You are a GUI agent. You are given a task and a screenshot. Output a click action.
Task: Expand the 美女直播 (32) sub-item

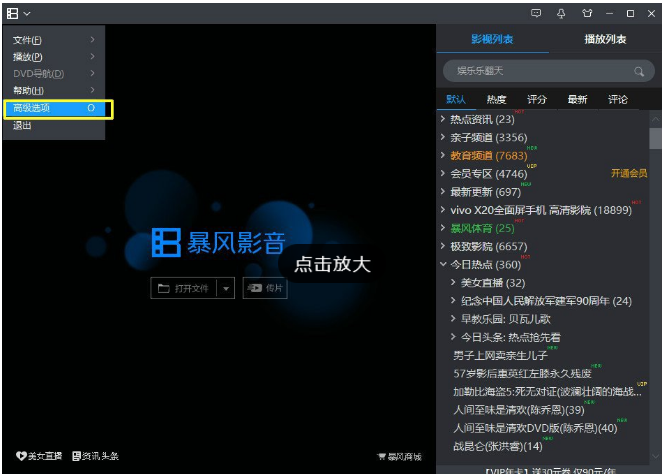[453, 282]
